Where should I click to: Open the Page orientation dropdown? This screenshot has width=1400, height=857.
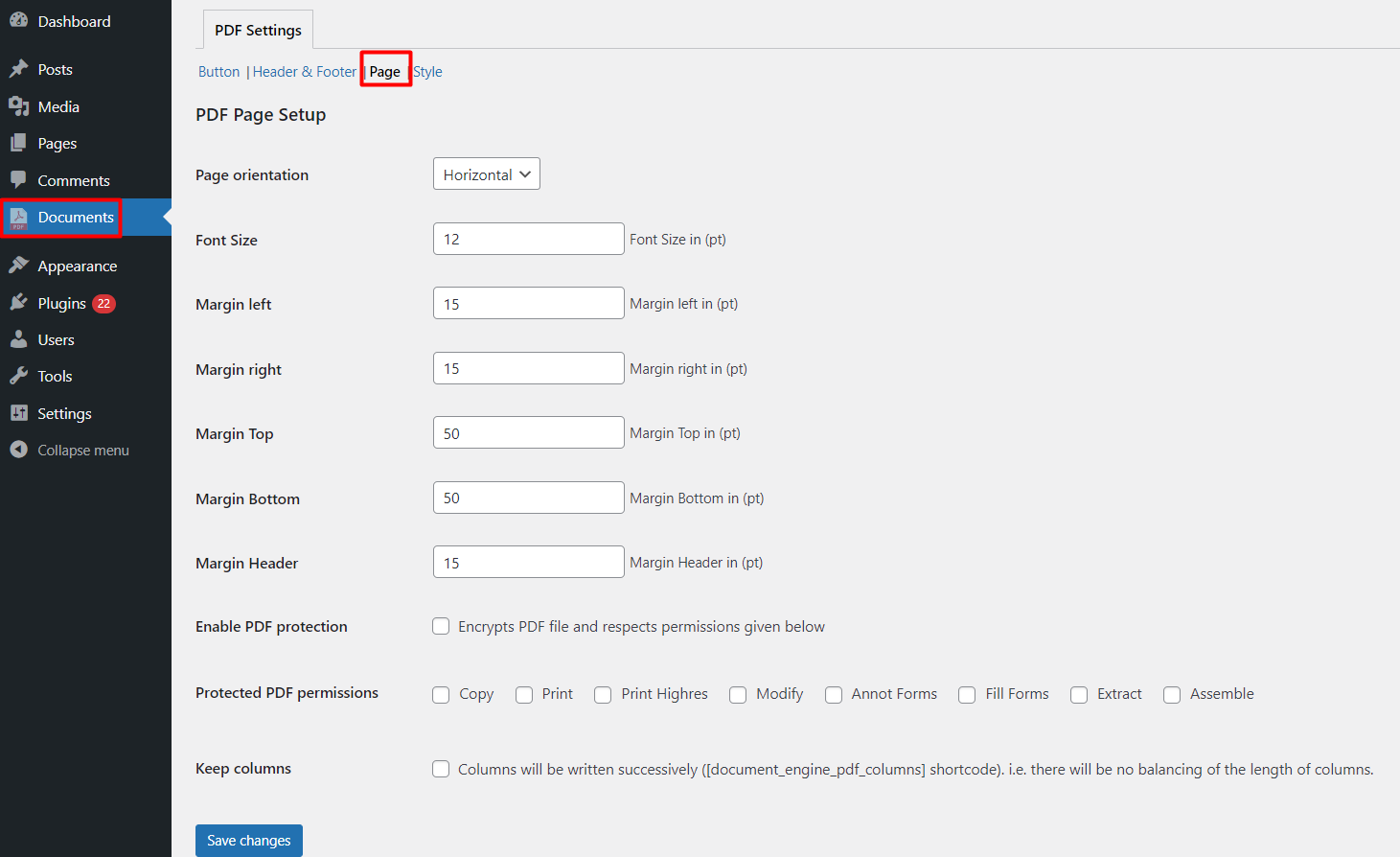point(487,174)
